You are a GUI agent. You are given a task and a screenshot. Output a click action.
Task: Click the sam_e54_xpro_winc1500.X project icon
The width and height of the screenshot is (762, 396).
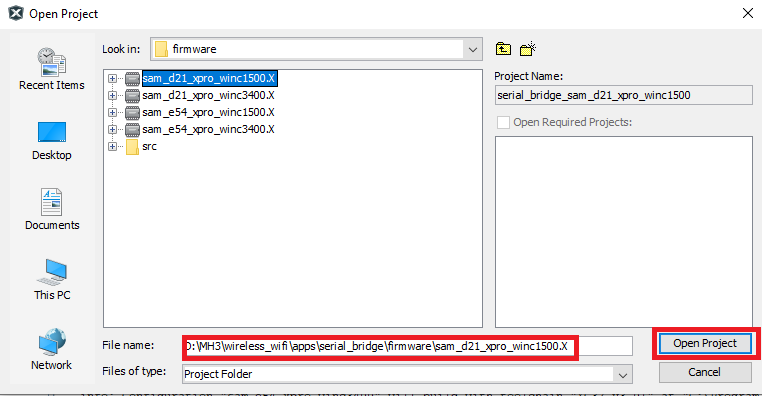pos(132,112)
